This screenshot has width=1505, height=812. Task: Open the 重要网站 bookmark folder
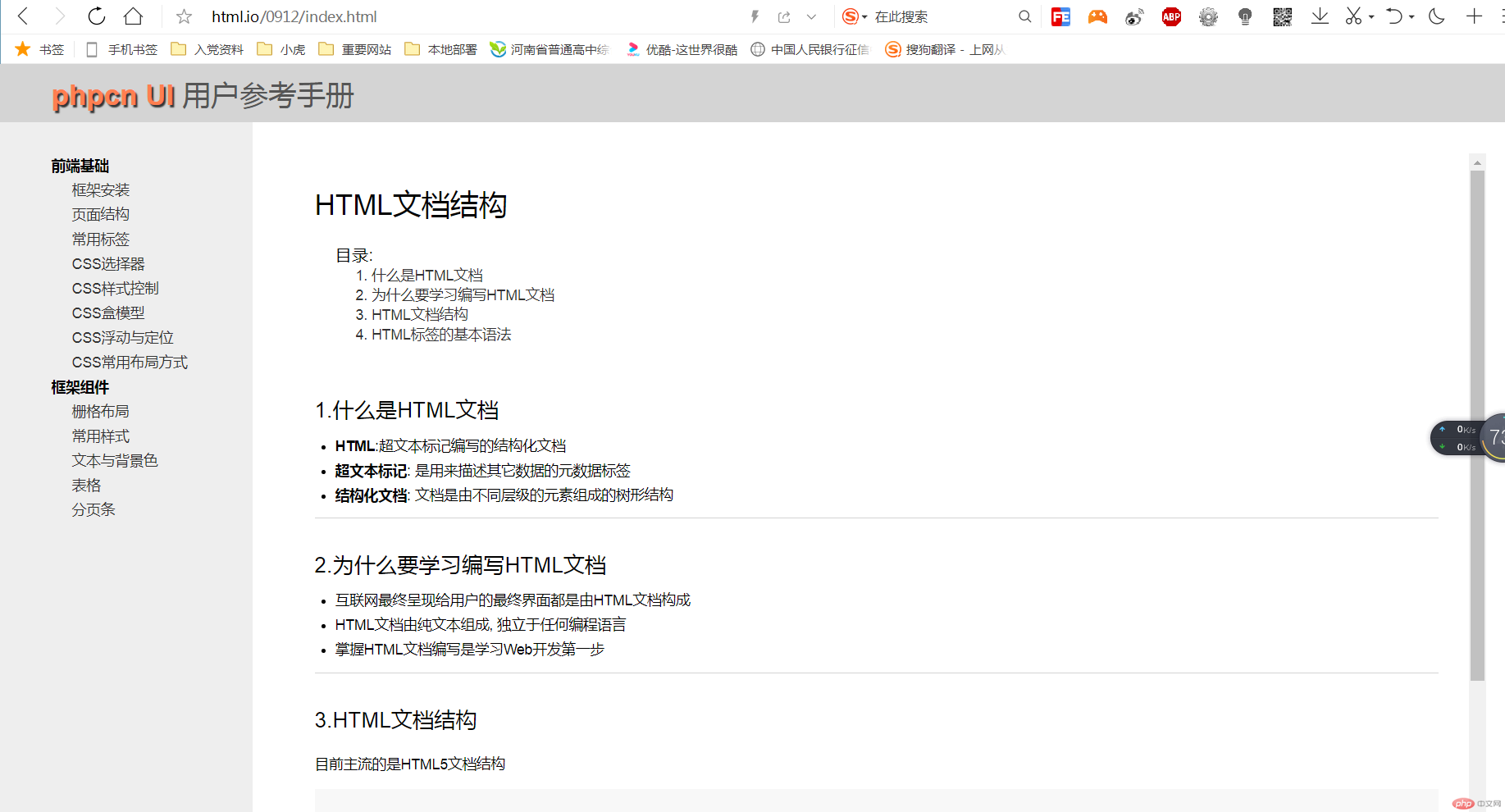355,49
